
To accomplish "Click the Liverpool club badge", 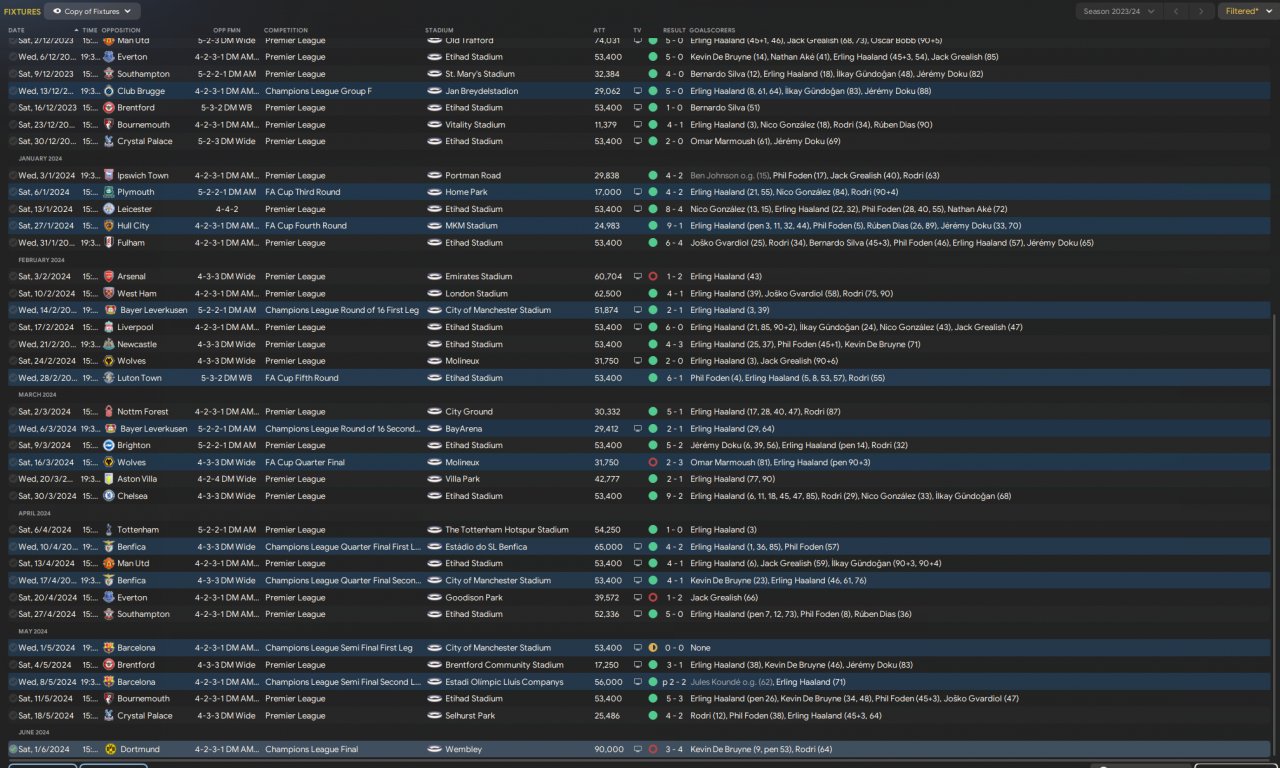I will 108,327.
